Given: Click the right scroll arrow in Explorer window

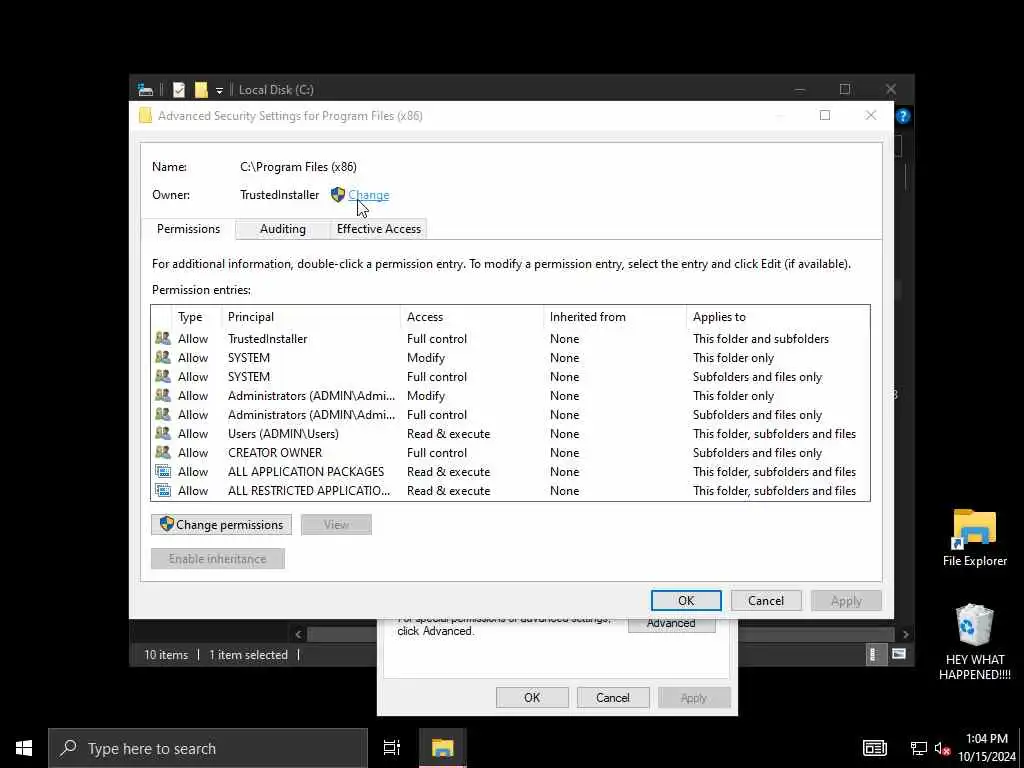Looking at the screenshot, I should (905, 634).
